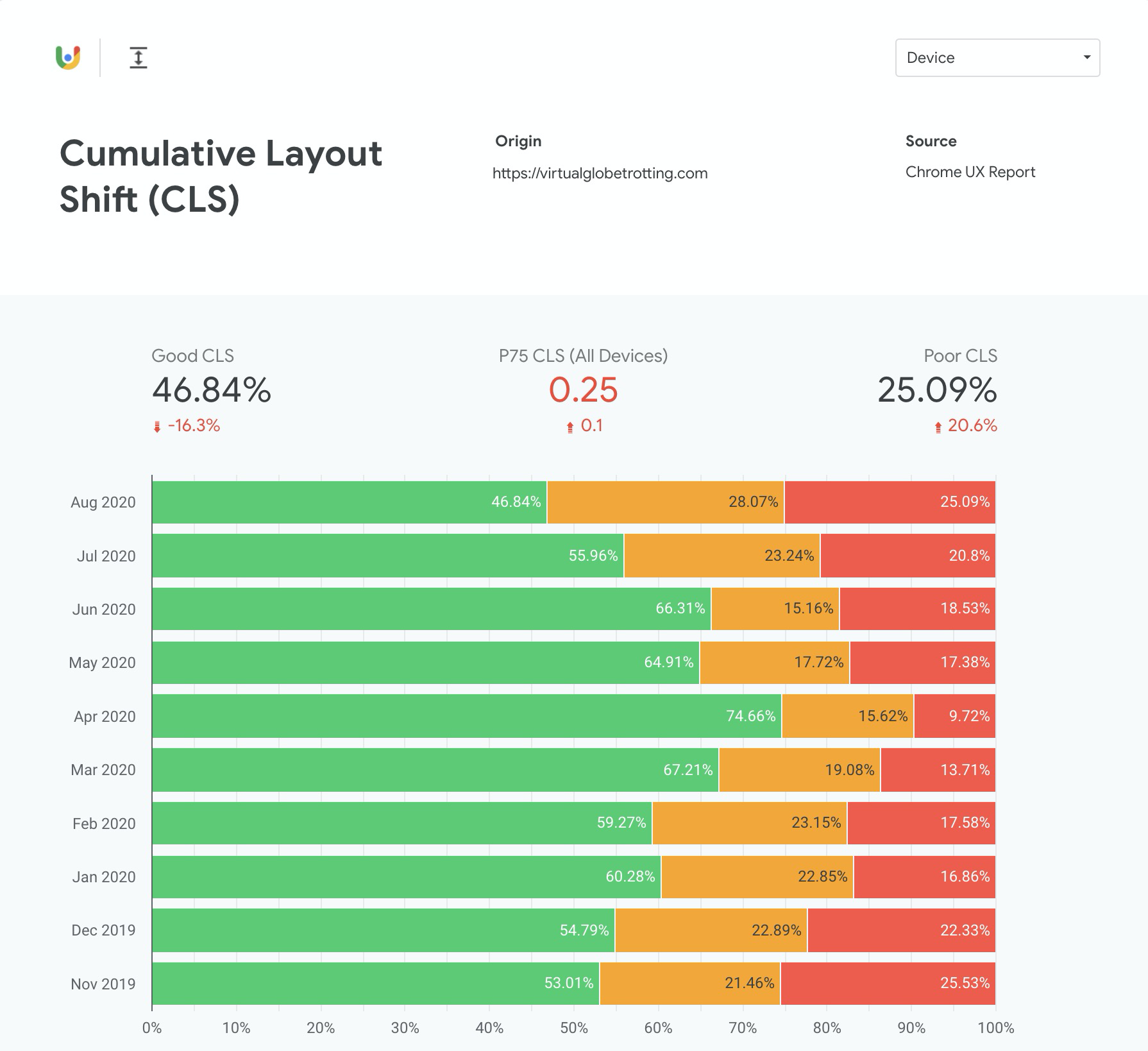The height and width of the screenshot is (1051, 1148).
Task: Click the Jan 2020 orange bar 22.85%
Action: coord(757,876)
